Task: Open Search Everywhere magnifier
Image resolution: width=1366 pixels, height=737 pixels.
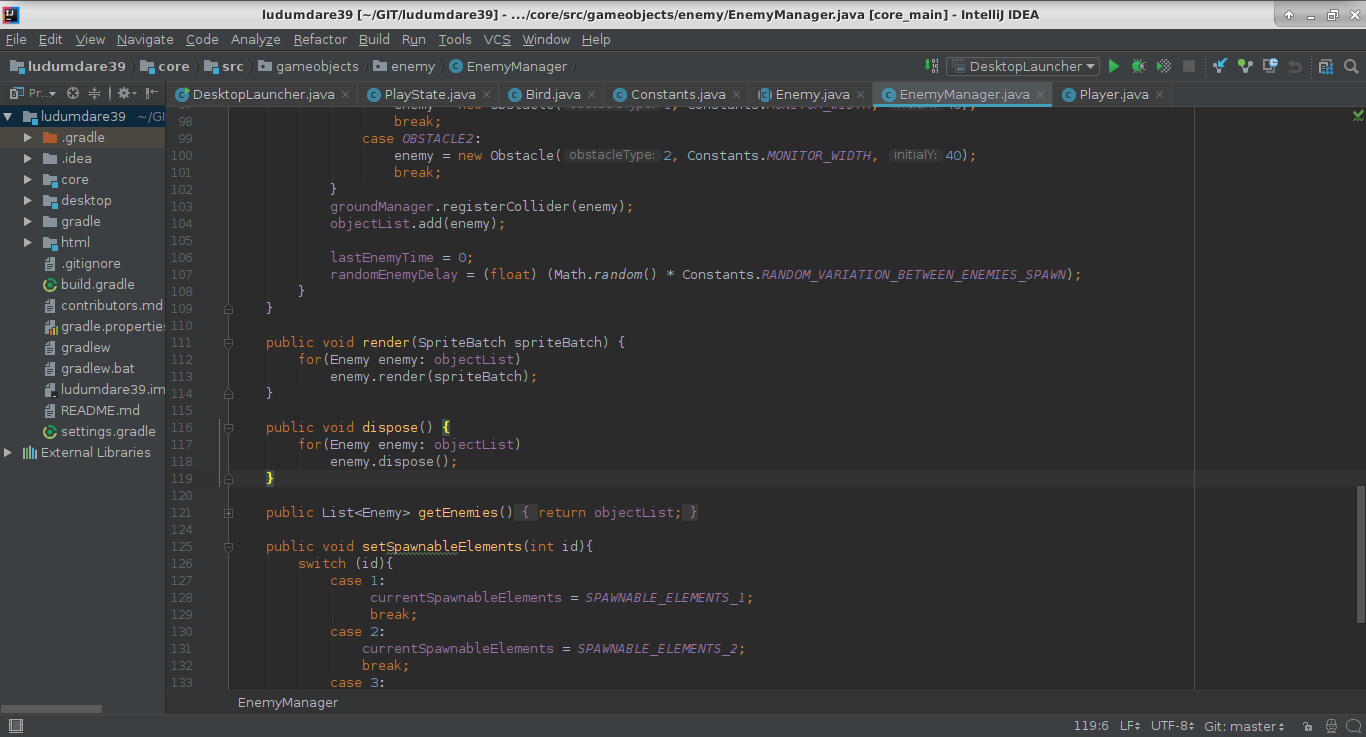Action: click(x=1351, y=66)
